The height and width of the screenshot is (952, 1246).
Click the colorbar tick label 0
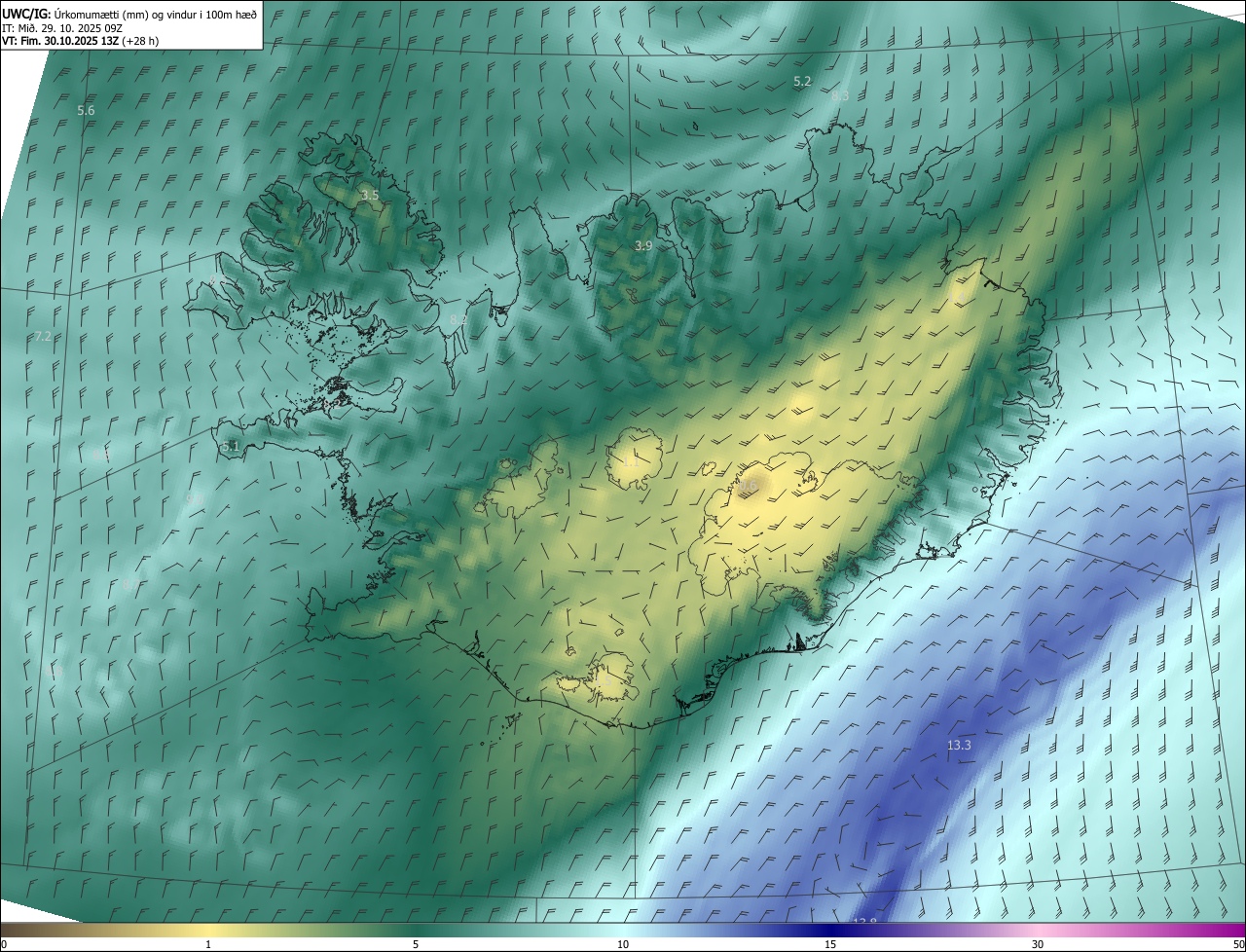point(4,945)
